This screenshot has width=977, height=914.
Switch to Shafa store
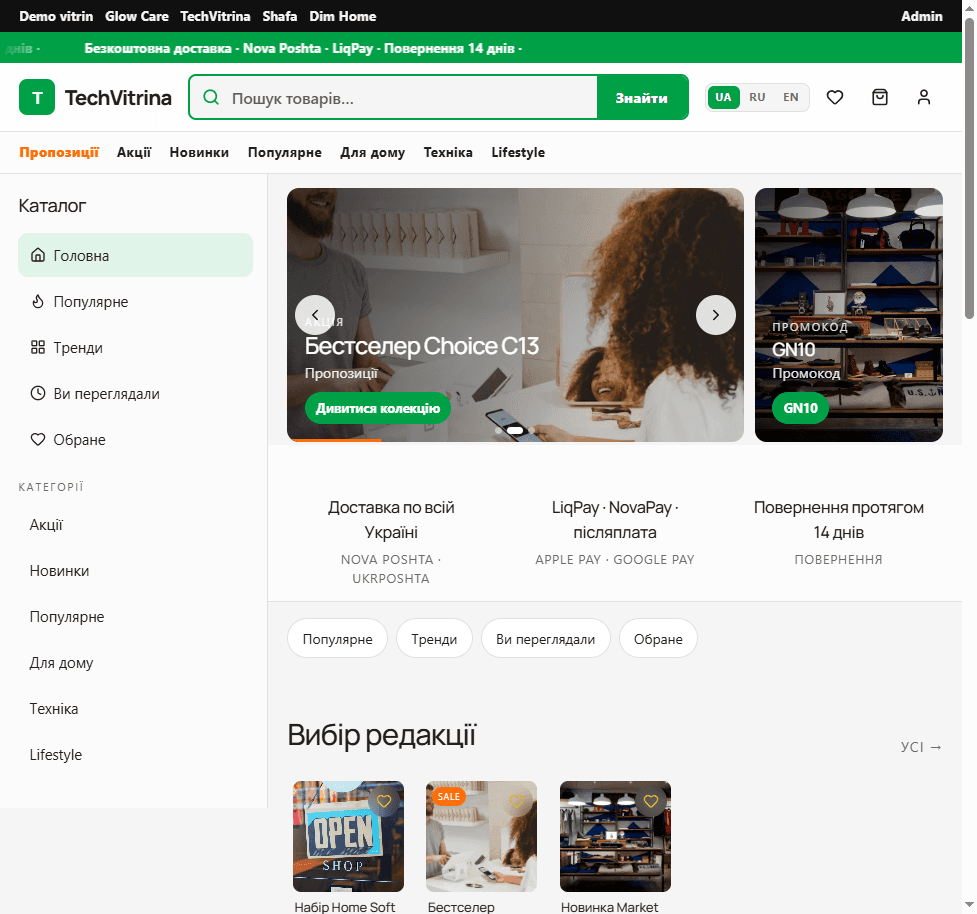click(x=280, y=16)
